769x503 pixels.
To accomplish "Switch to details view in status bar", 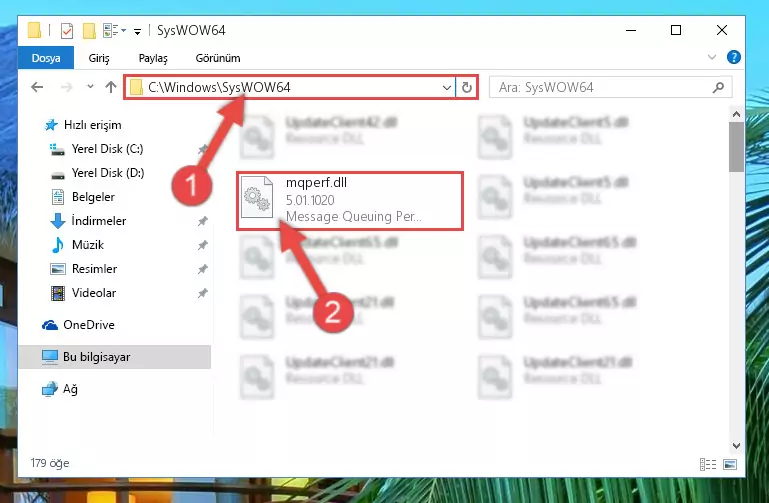I will click(x=708, y=464).
